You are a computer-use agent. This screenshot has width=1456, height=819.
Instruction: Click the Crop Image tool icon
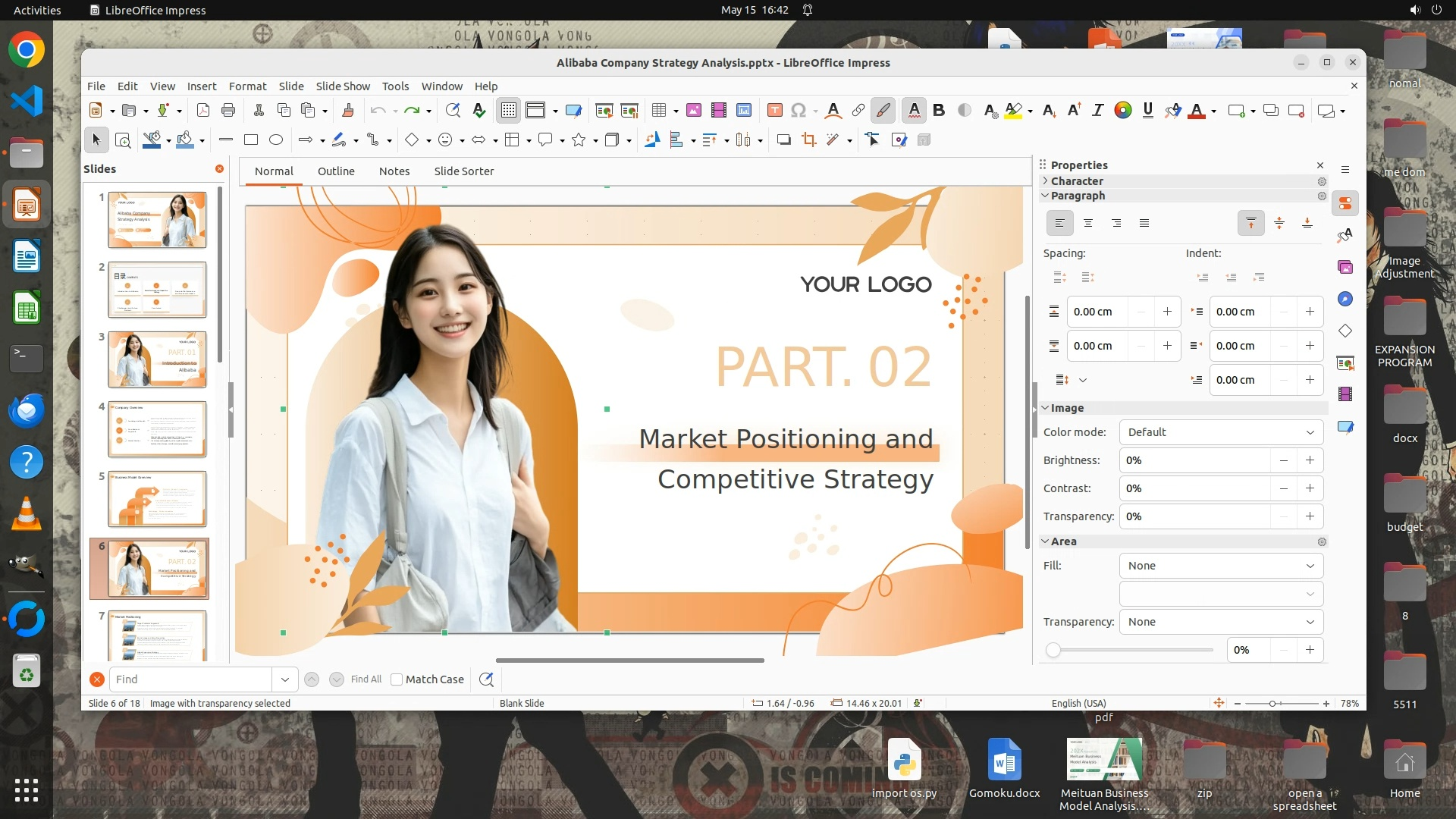coord(809,140)
